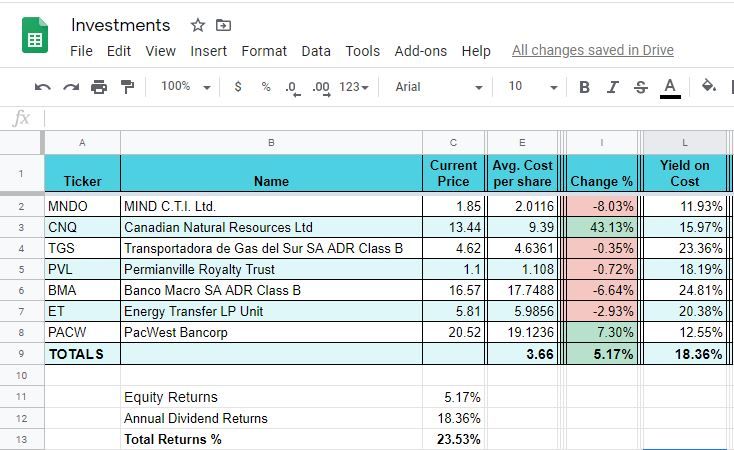Select the Equity Returns label cell
The image size is (734, 450).
coord(271,397)
